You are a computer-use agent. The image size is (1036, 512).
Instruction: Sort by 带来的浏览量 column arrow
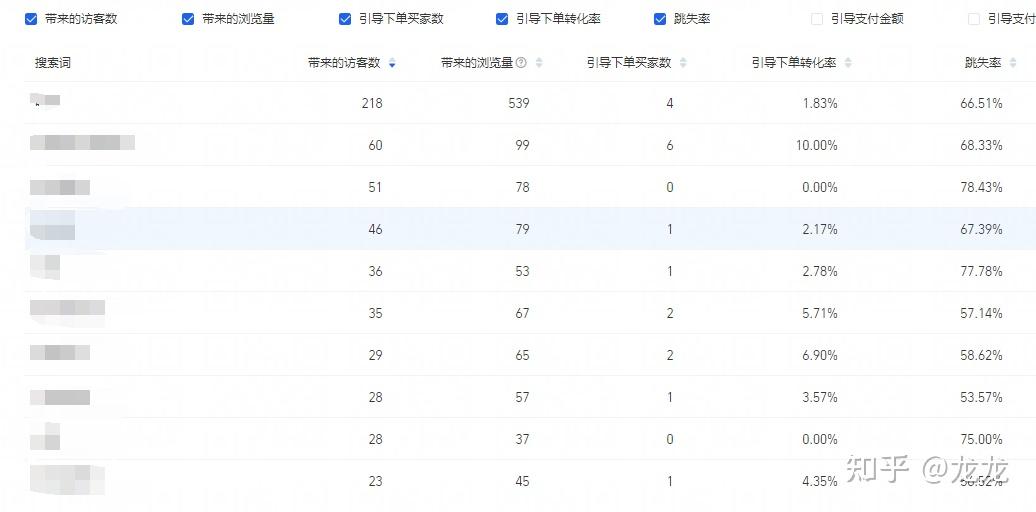point(539,63)
